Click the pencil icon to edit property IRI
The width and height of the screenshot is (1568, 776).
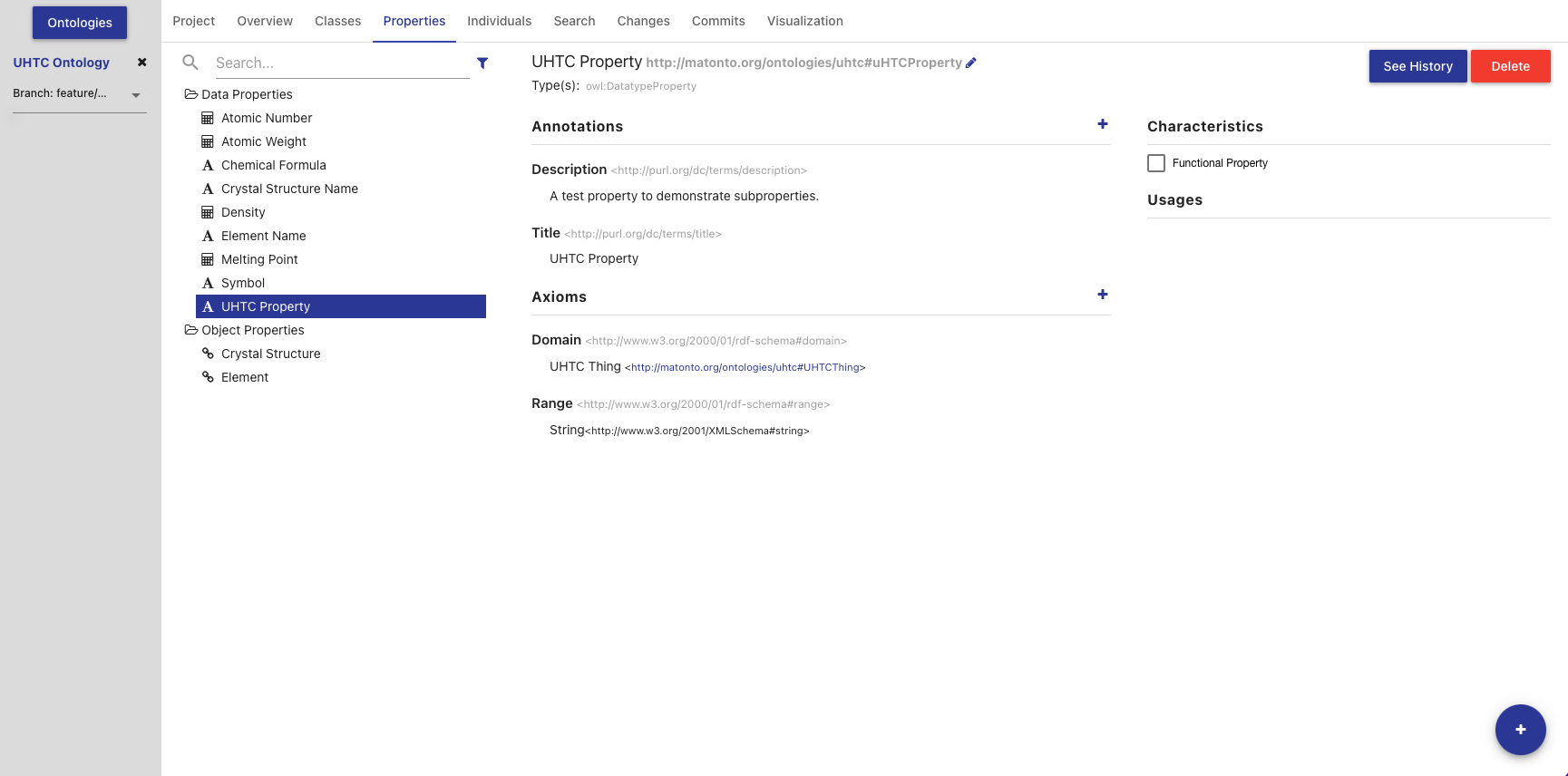click(971, 63)
